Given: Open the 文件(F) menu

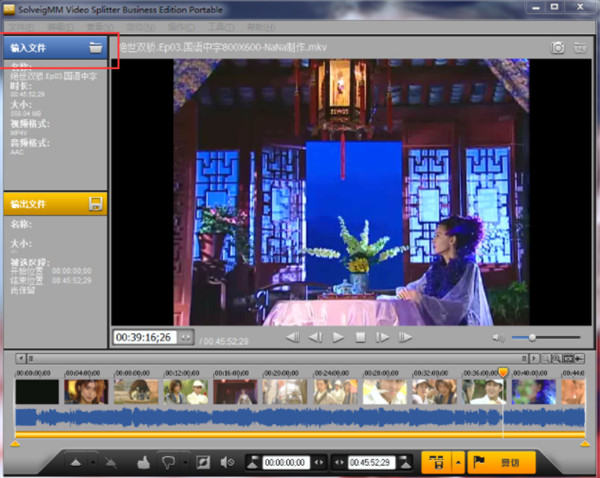Looking at the screenshot, I should pos(22,27).
